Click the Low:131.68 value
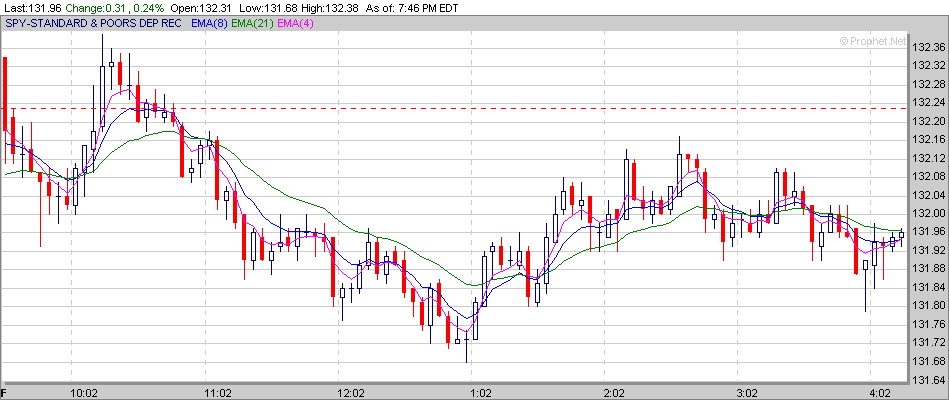Image resolution: width=949 pixels, height=400 pixels. 266,8
